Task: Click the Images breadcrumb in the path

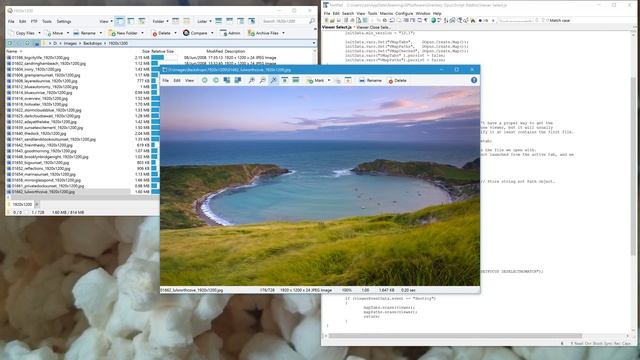Action: tap(70, 43)
